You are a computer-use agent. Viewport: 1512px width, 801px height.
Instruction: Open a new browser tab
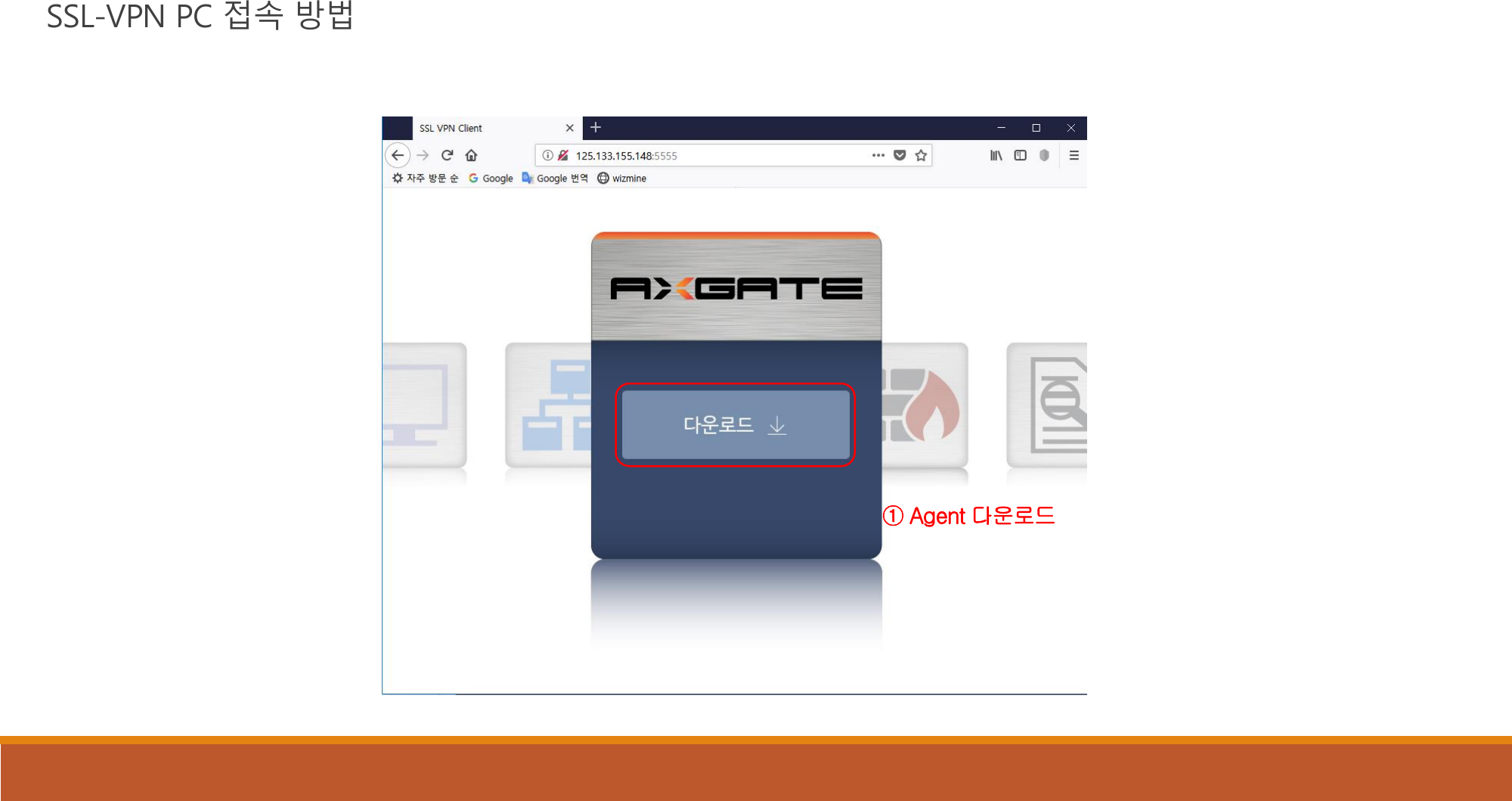(596, 128)
